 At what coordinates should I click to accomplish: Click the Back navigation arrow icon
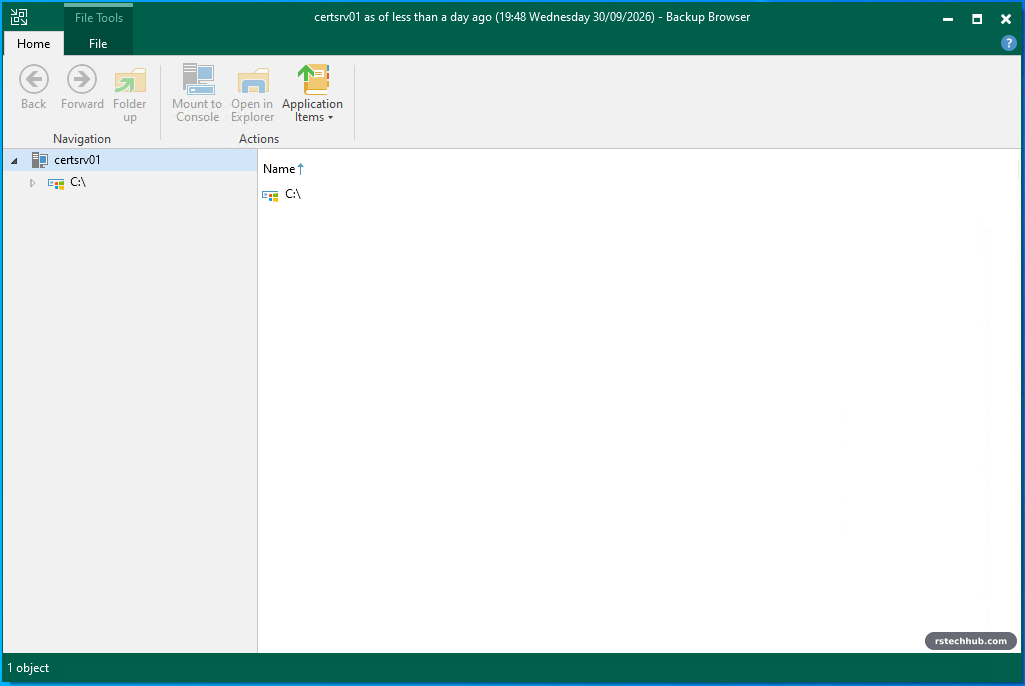pos(33,79)
